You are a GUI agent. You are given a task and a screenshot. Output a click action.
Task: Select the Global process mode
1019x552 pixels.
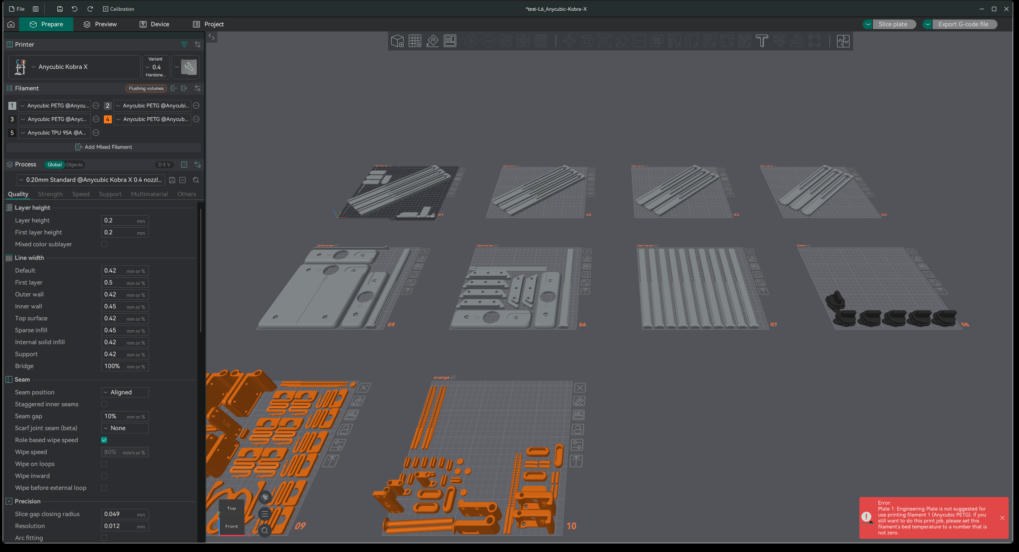[x=55, y=164]
